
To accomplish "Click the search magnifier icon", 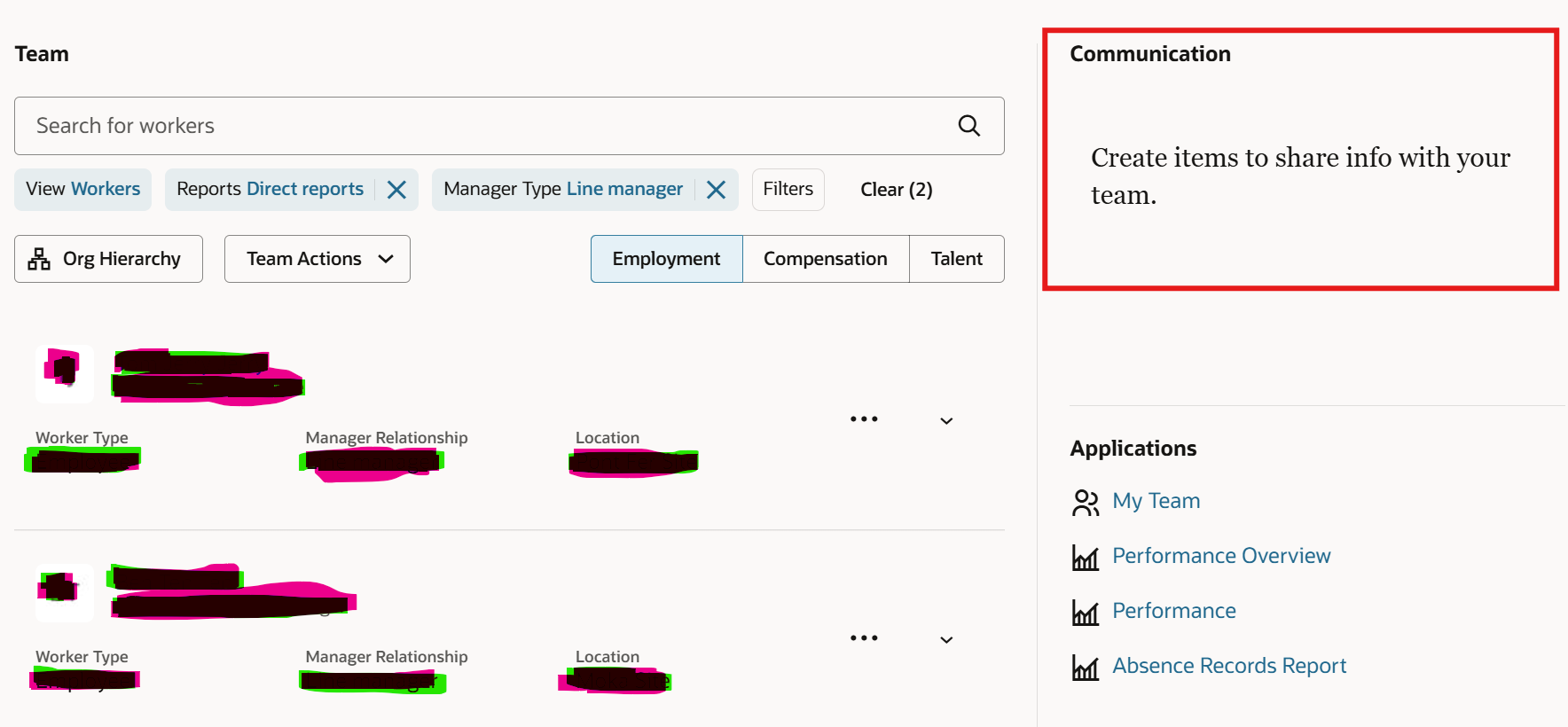I will 969,126.
